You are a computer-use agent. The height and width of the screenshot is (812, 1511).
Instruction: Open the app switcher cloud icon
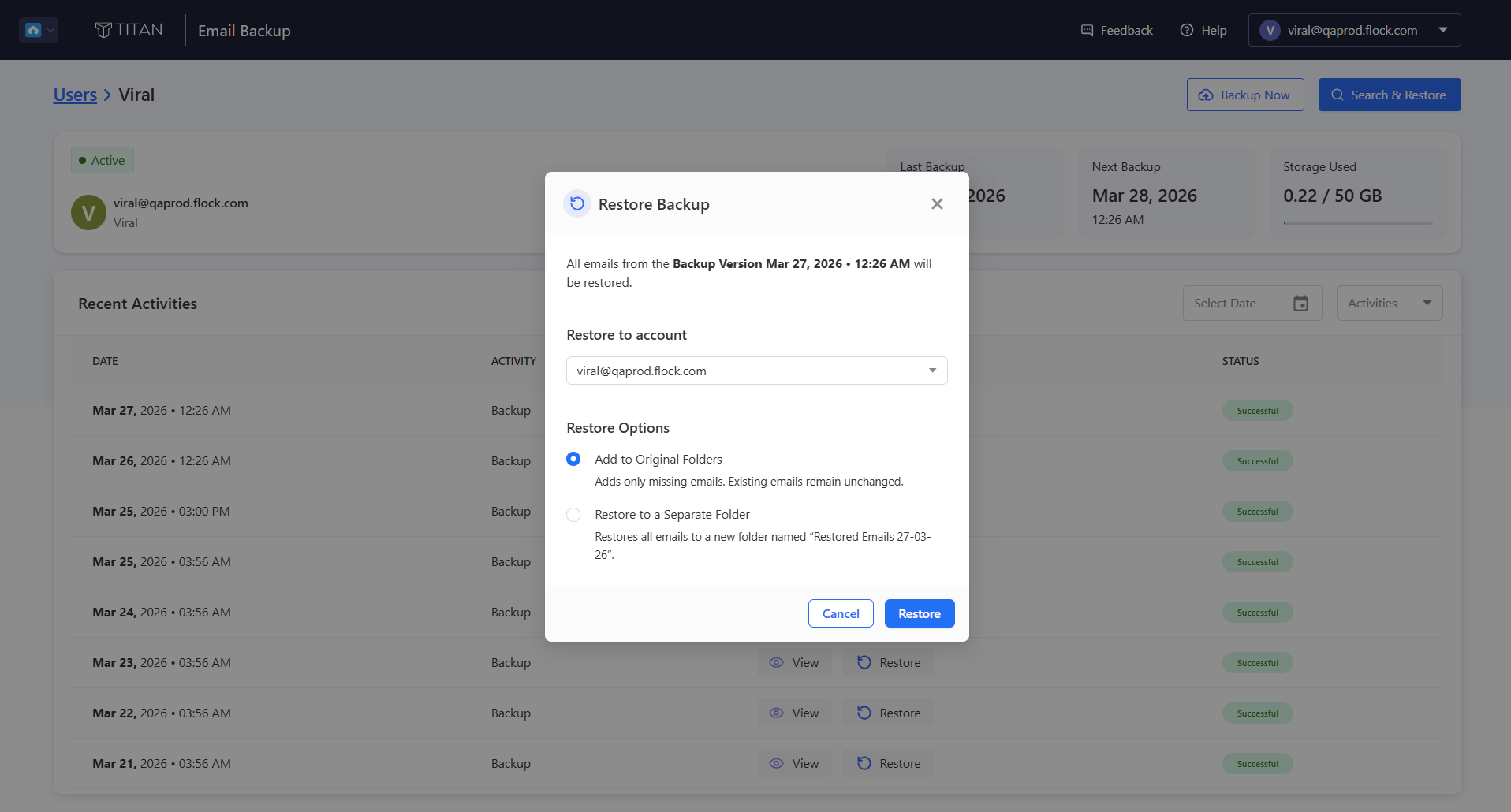pos(39,30)
